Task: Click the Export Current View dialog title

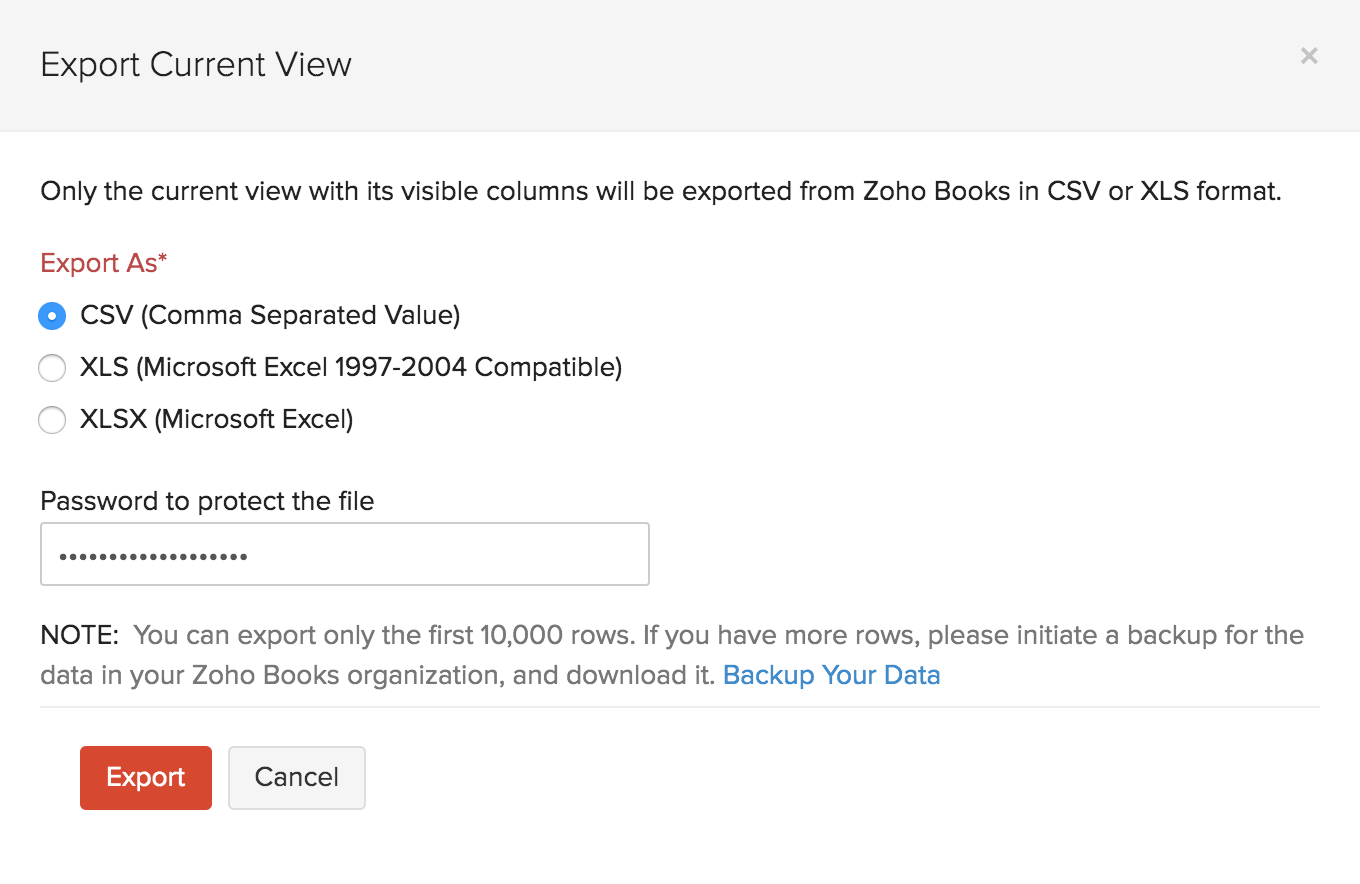Action: [196, 63]
